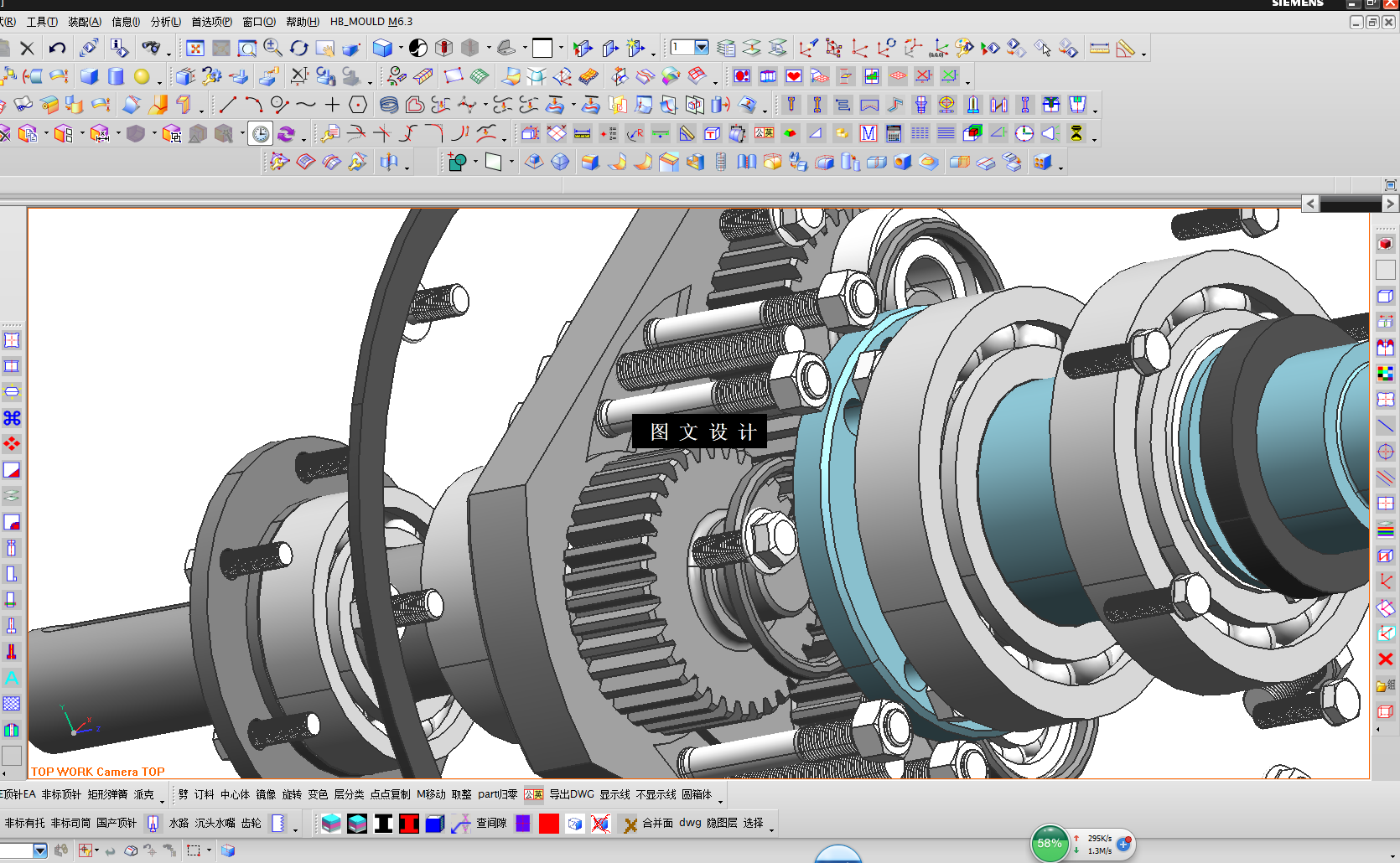Image resolution: width=1400 pixels, height=863 pixels.
Task: Expand the selection rectangle dropdown arrow
Action: point(209,850)
